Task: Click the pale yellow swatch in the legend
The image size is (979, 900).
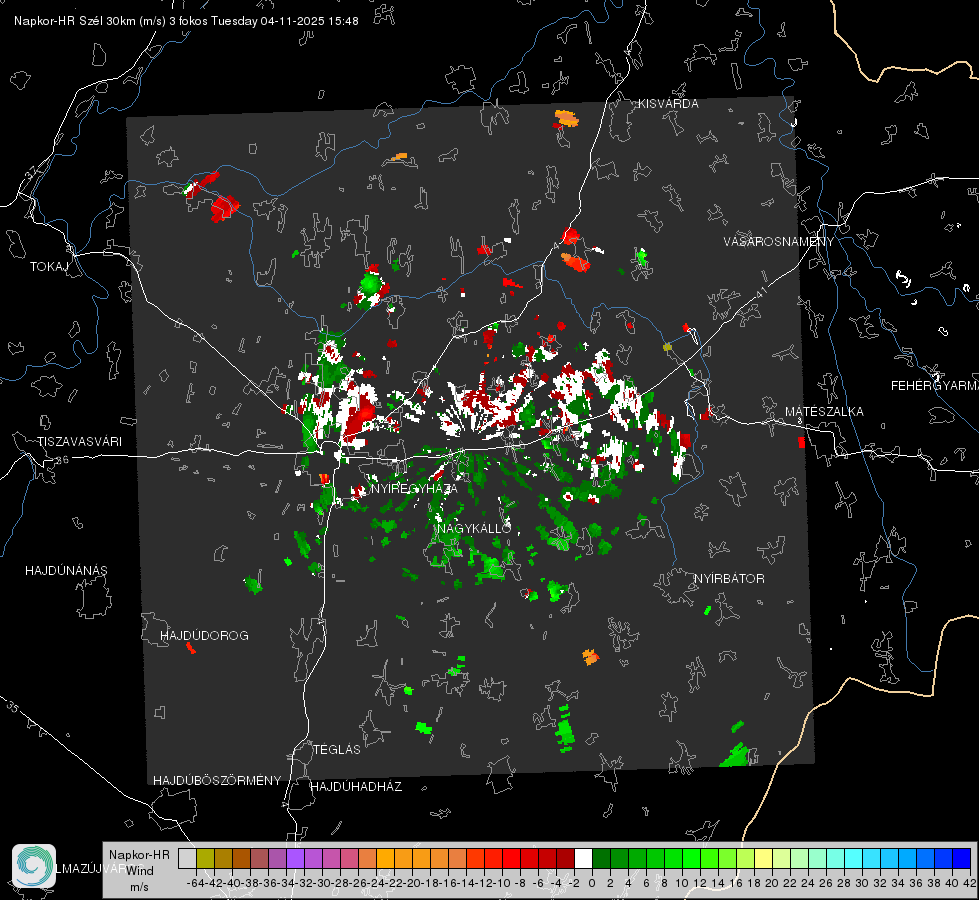Action: [764, 858]
